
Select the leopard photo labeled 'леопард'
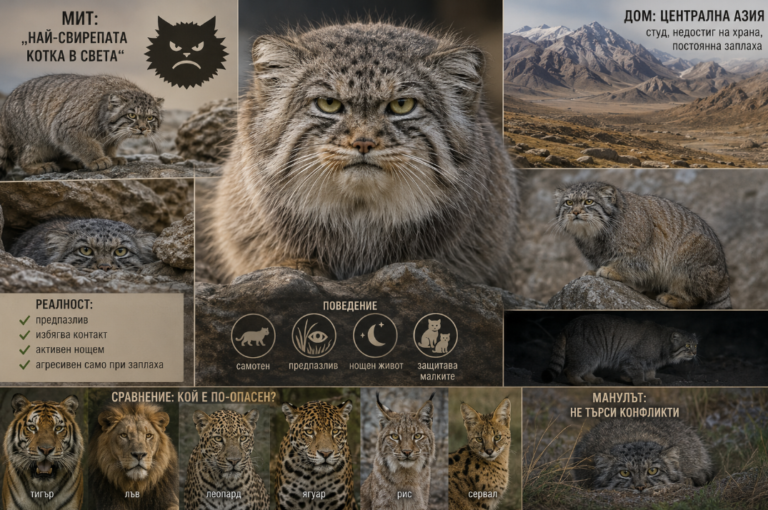[x=224, y=449]
